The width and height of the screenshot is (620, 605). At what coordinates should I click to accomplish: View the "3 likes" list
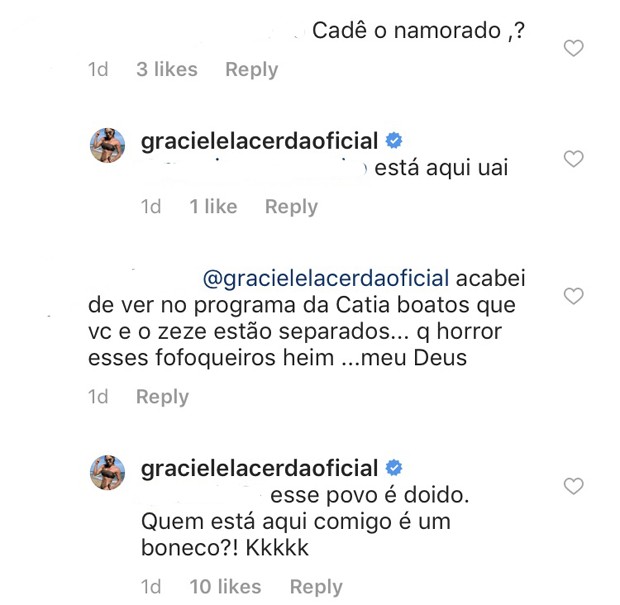click(x=167, y=70)
